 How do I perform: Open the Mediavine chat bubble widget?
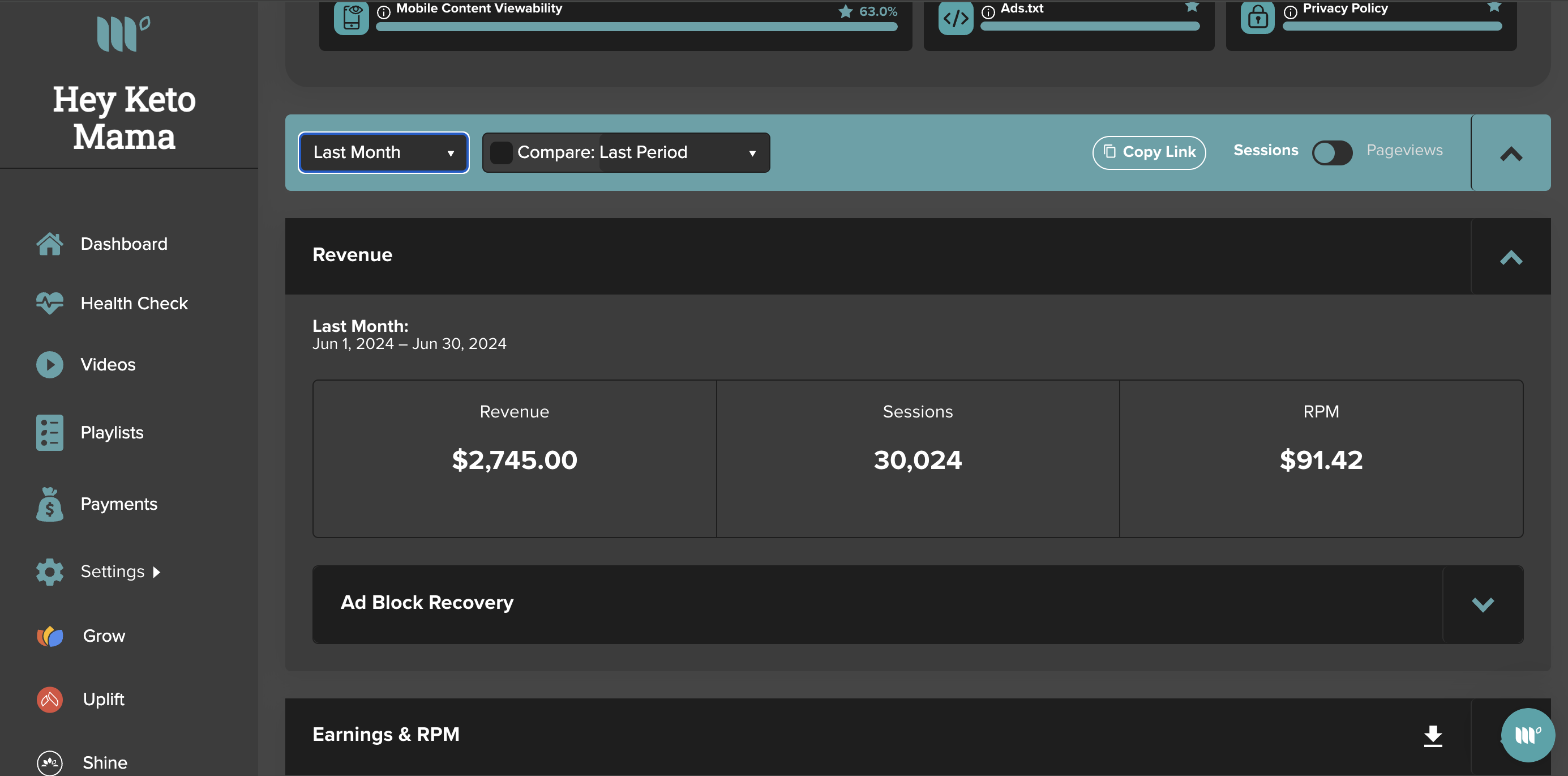(1528, 735)
